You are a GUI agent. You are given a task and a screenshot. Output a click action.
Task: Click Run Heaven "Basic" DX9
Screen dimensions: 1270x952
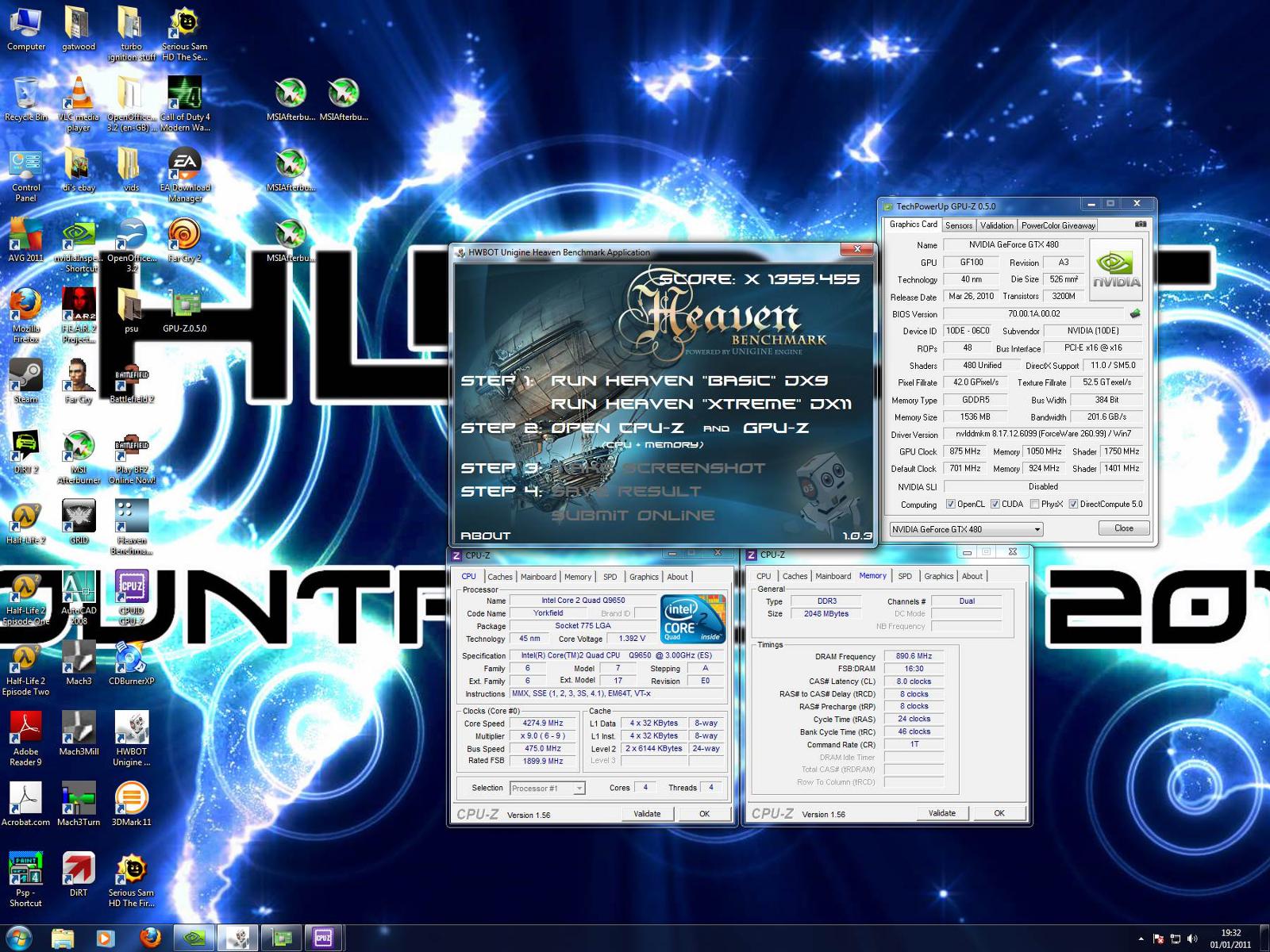pos(689,381)
